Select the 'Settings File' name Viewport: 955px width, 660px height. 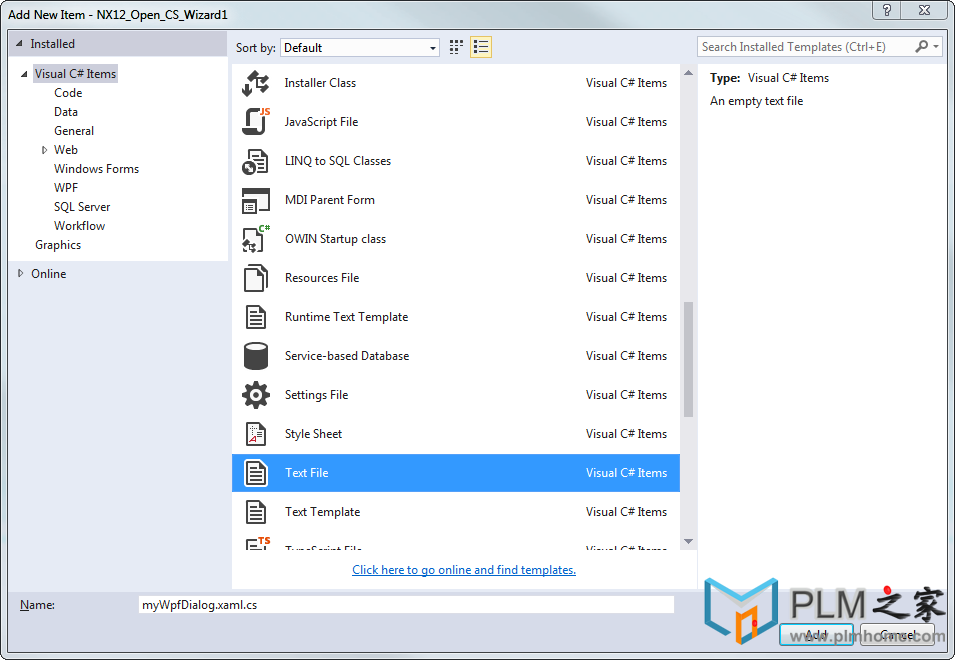coord(316,395)
